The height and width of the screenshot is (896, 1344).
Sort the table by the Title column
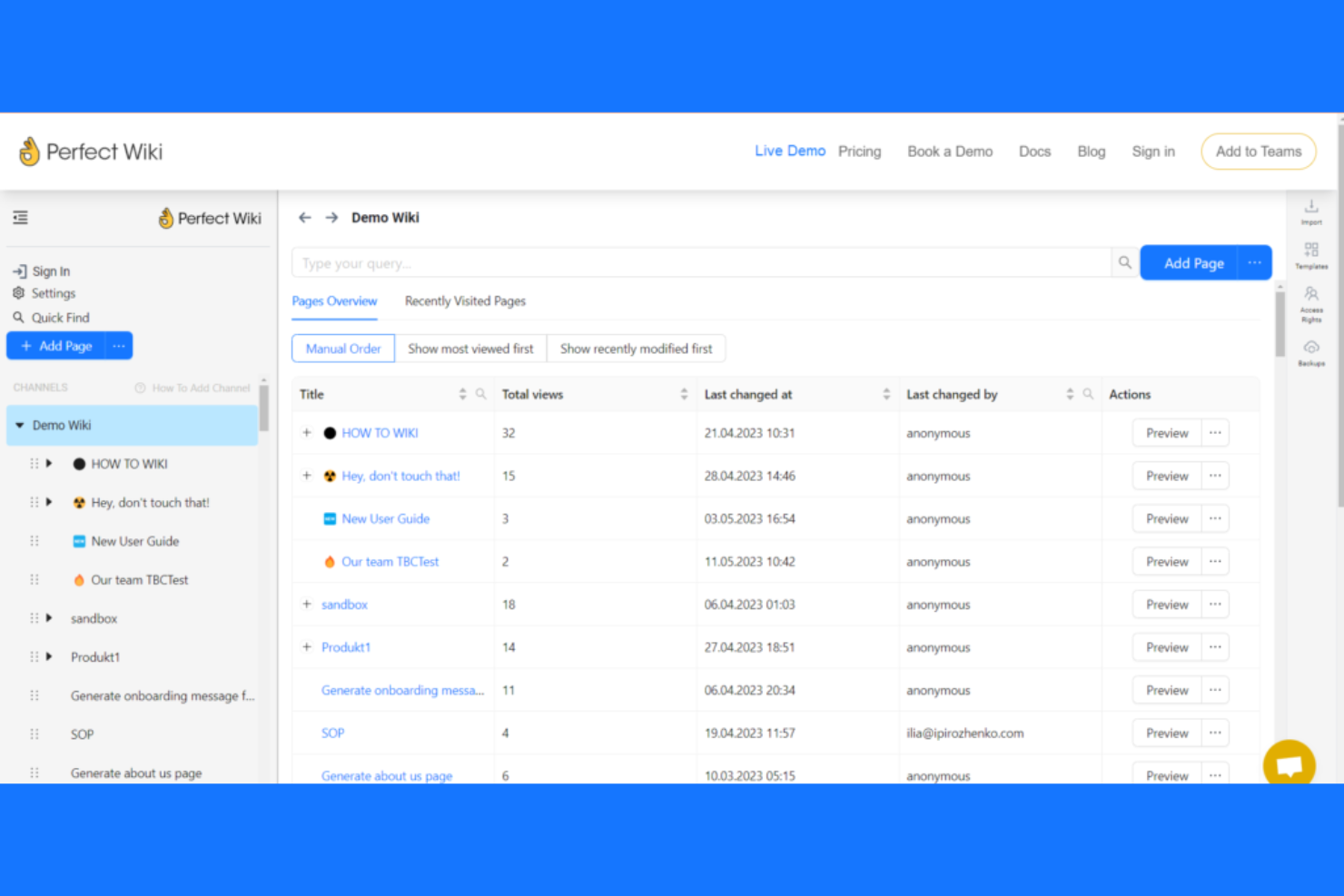point(462,394)
